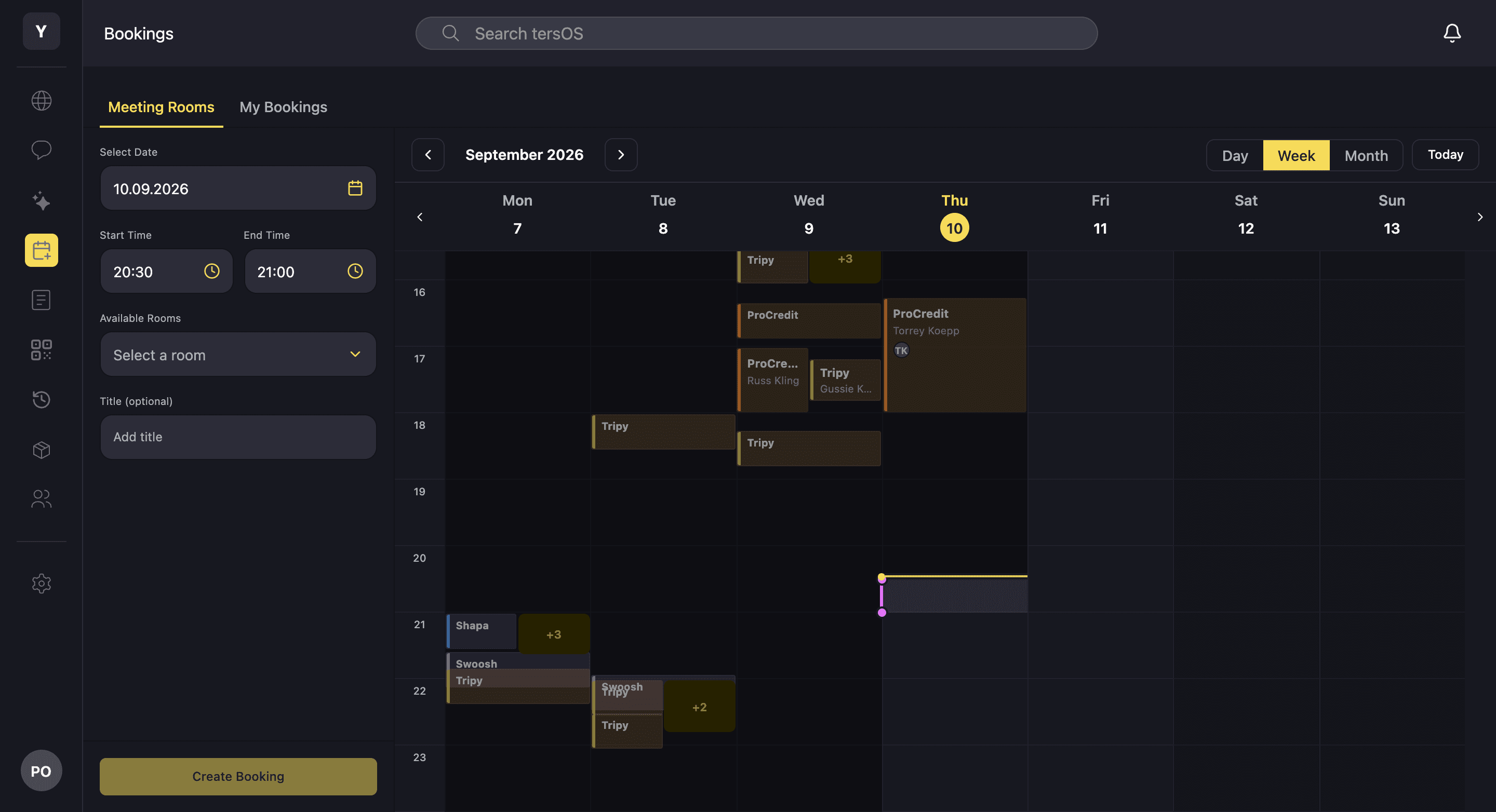Viewport: 1496px width, 812px height.
Task: Open the document list sidebar icon
Action: pyautogui.click(x=41, y=300)
